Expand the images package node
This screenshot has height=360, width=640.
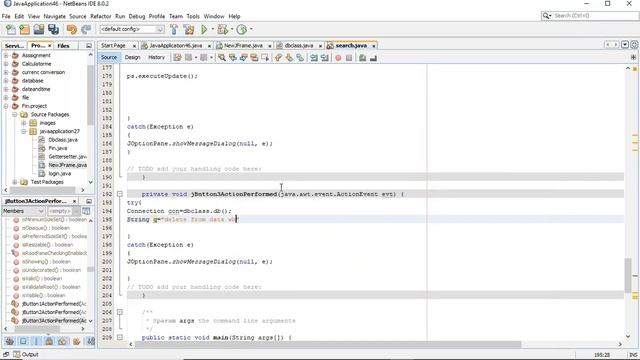[24, 123]
